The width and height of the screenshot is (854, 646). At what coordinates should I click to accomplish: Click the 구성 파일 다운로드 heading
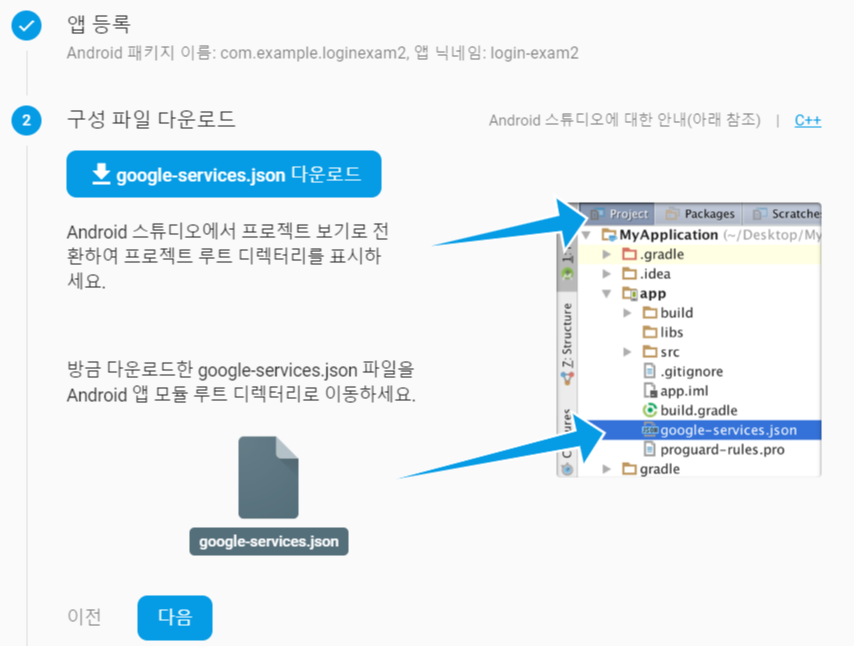point(151,119)
